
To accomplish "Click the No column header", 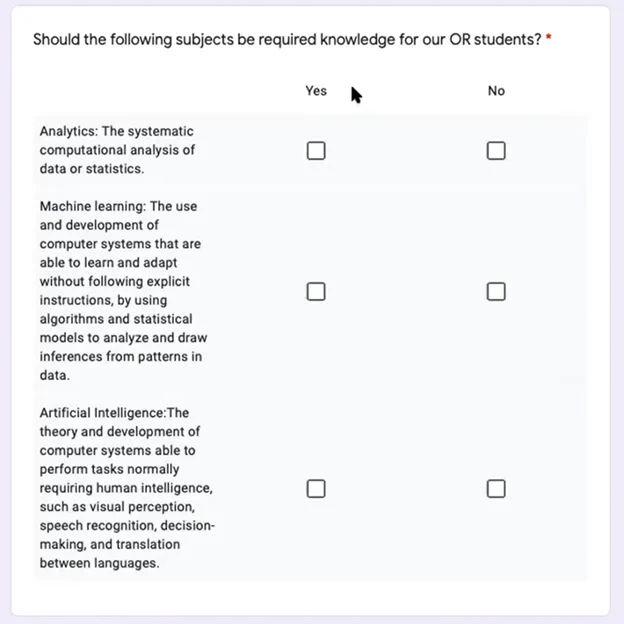I will coord(496,91).
